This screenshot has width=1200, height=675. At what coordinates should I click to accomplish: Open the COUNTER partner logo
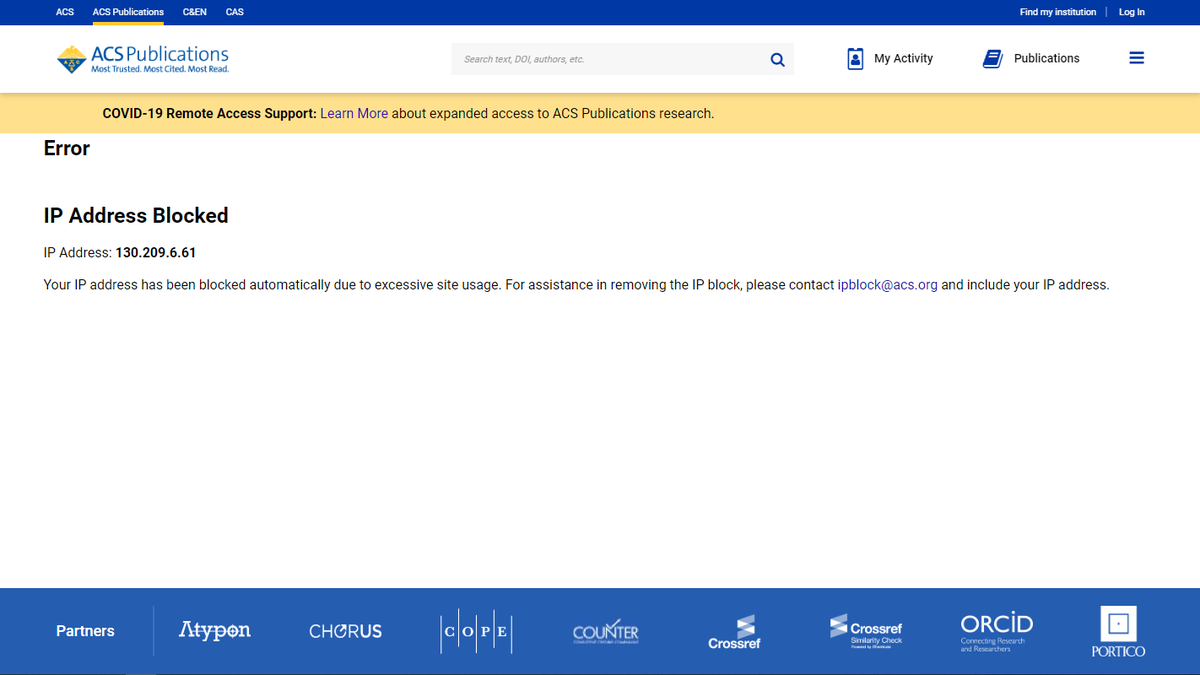pos(605,631)
